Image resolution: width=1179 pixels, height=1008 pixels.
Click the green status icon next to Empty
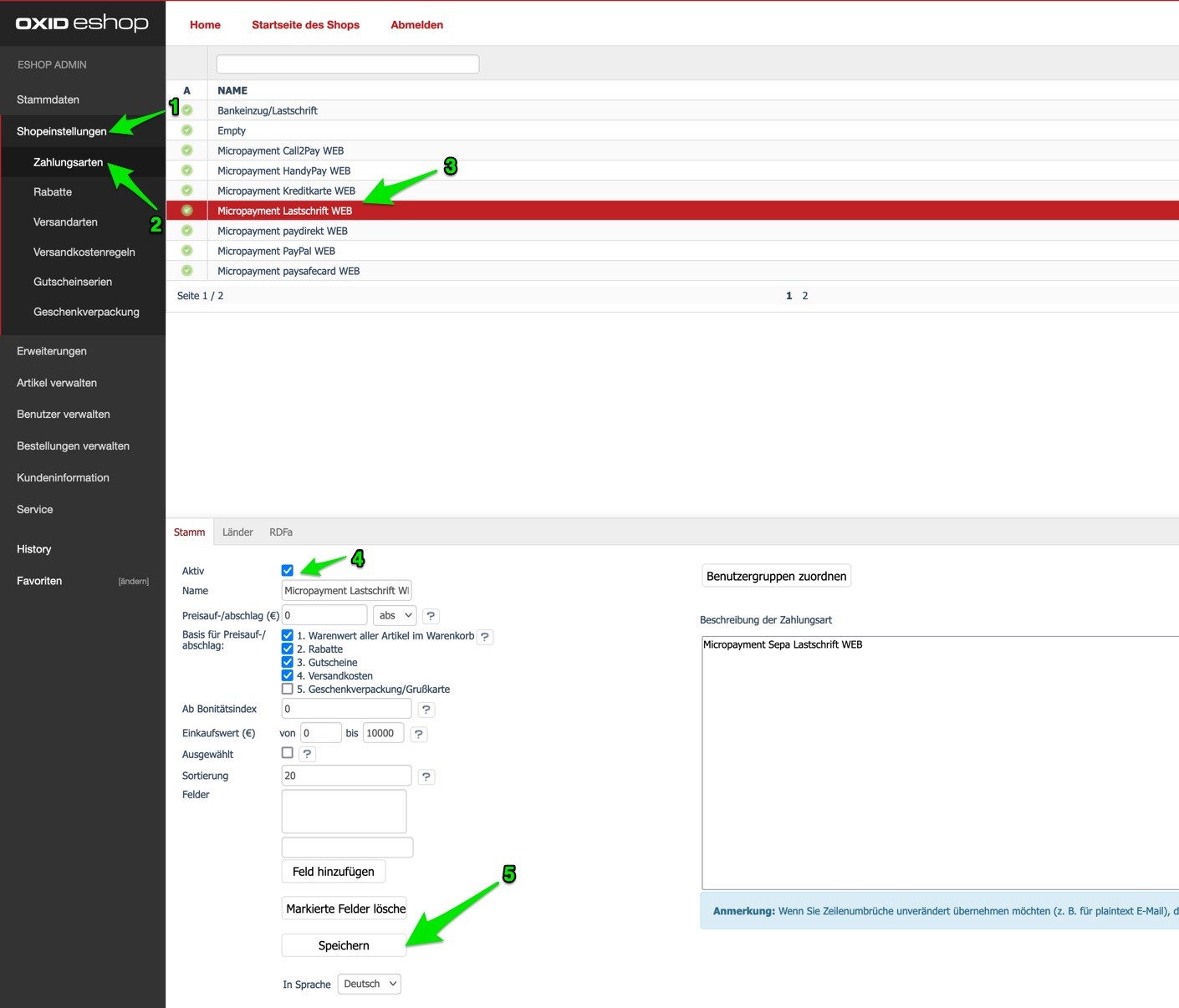click(187, 130)
